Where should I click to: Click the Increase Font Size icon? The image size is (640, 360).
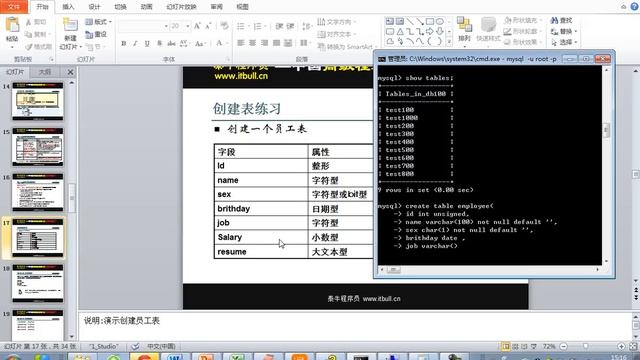(197, 26)
